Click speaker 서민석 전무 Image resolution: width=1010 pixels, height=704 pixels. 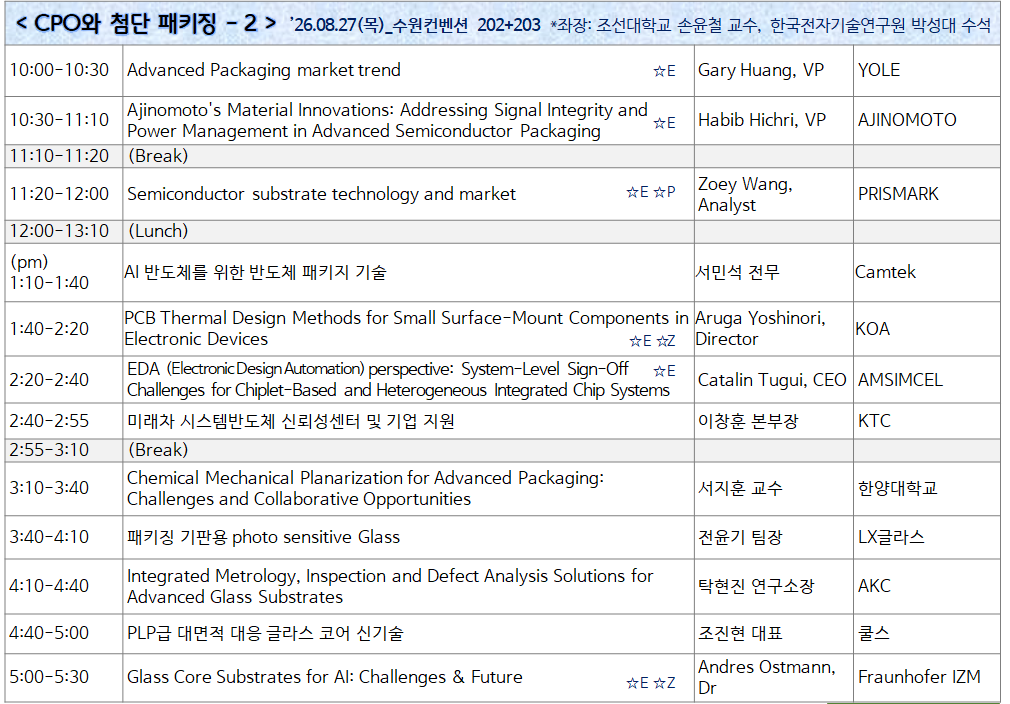[x=737, y=272]
